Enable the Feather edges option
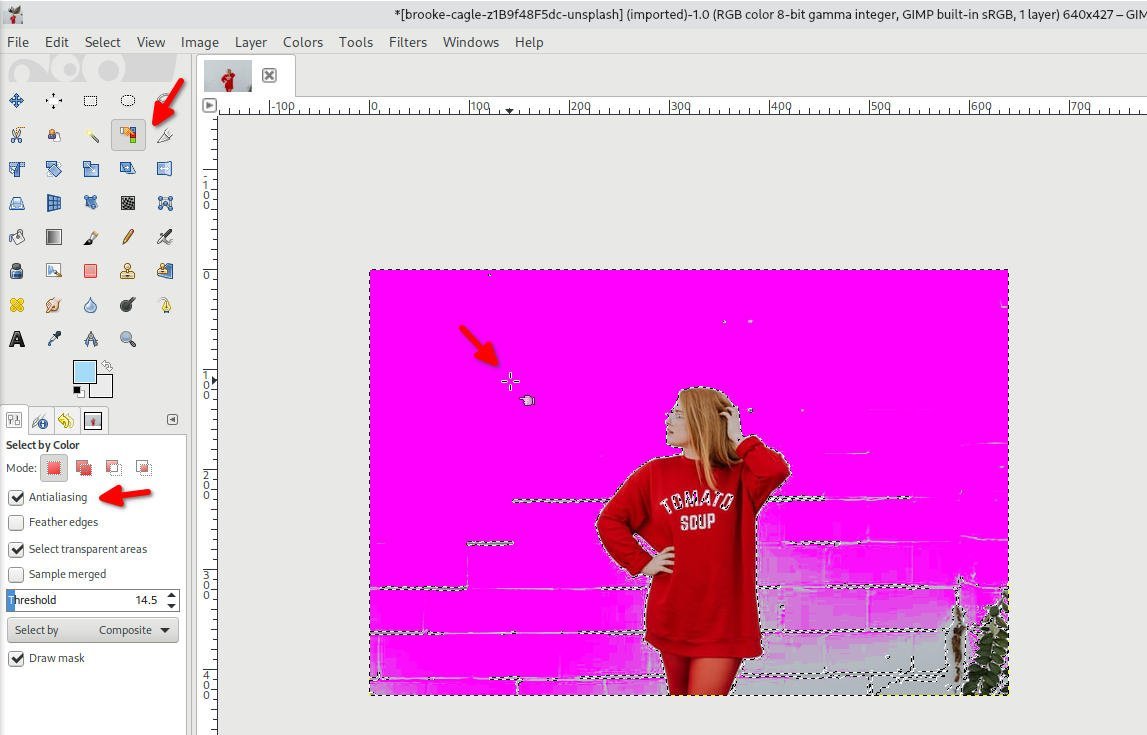Viewport: 1147px width, 735px height. [16, 522]
